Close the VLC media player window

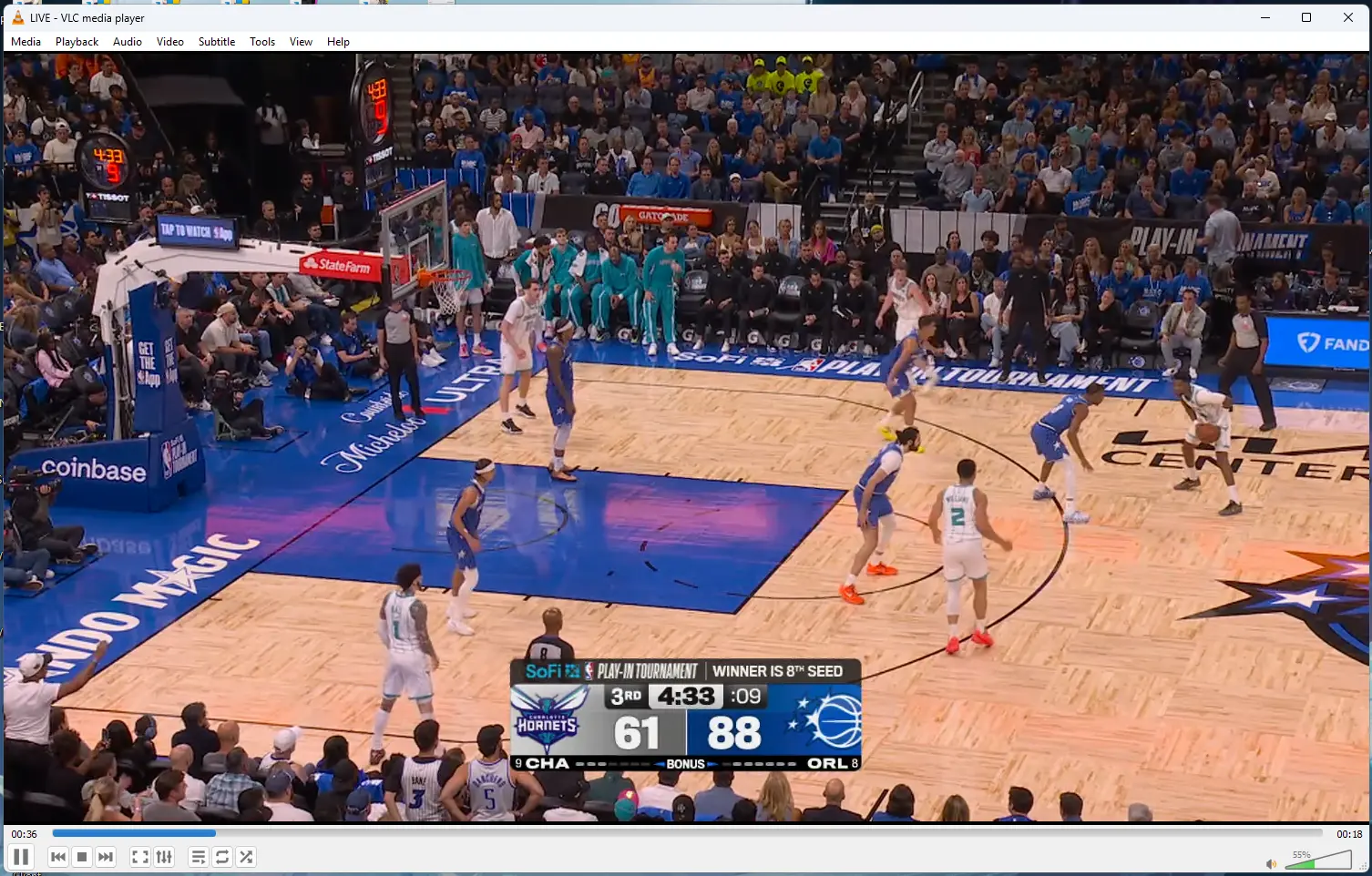click(x=1348, y=17)
